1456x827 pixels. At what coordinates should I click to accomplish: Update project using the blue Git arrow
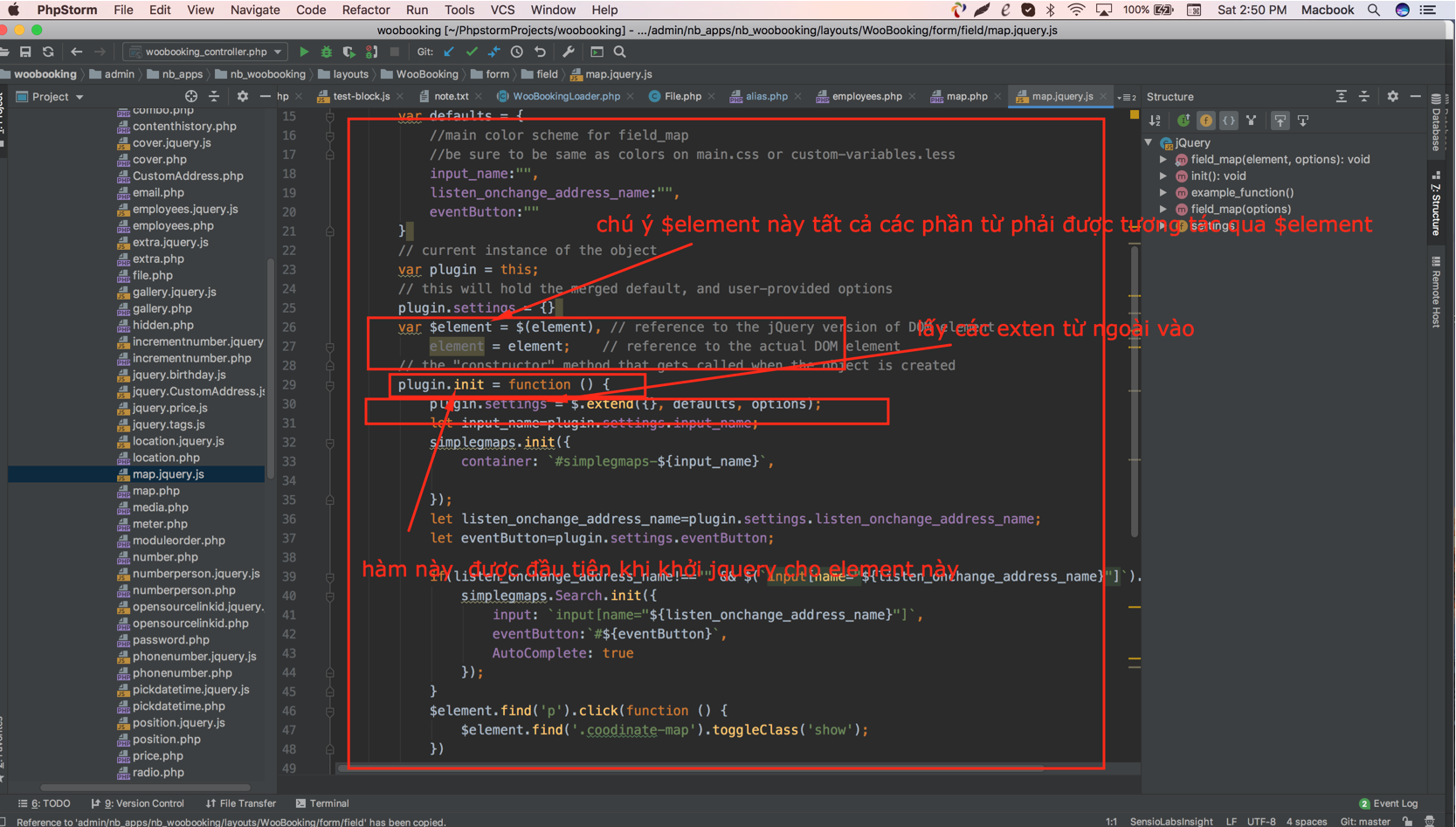click(x=449, y=52)
